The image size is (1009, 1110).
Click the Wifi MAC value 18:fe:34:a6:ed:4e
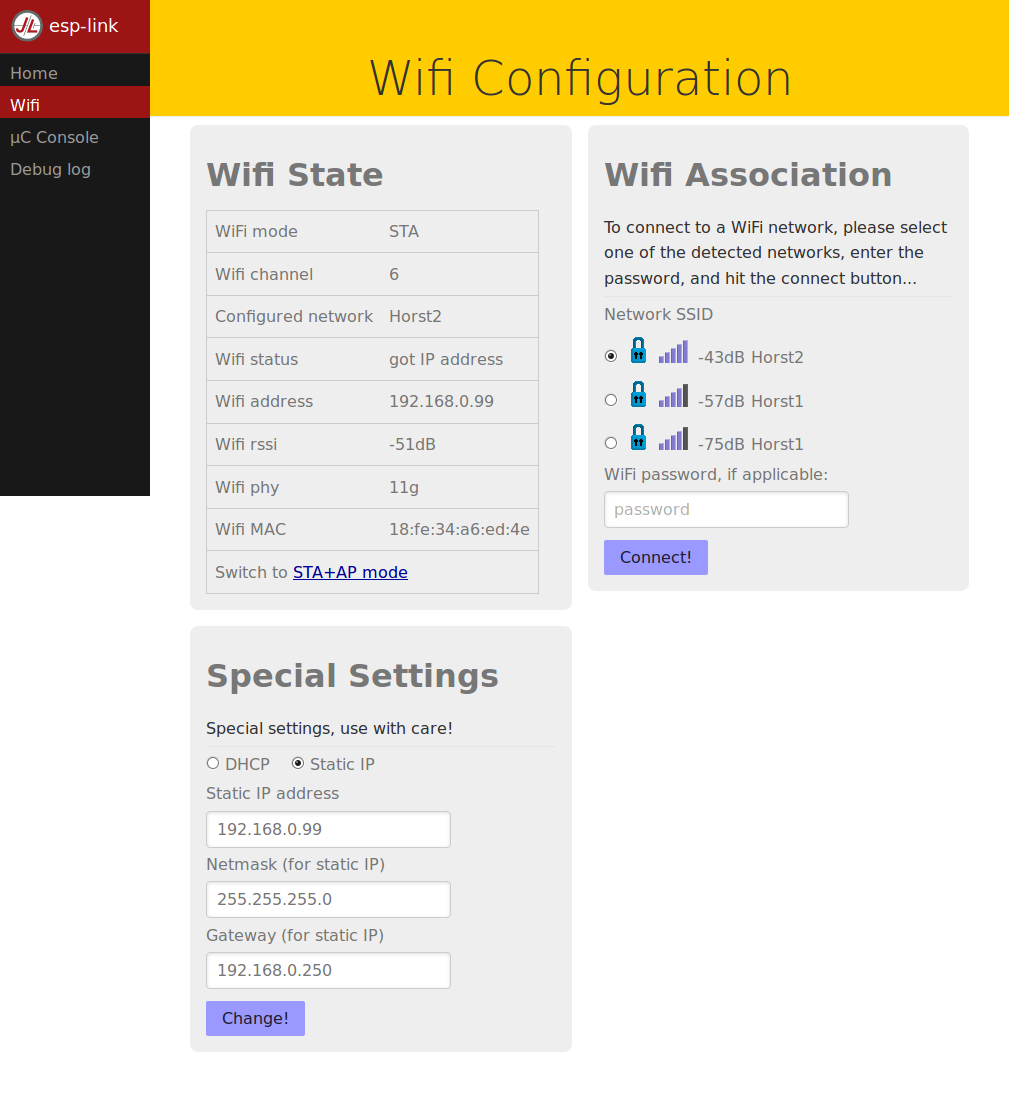tap(459, 530)
